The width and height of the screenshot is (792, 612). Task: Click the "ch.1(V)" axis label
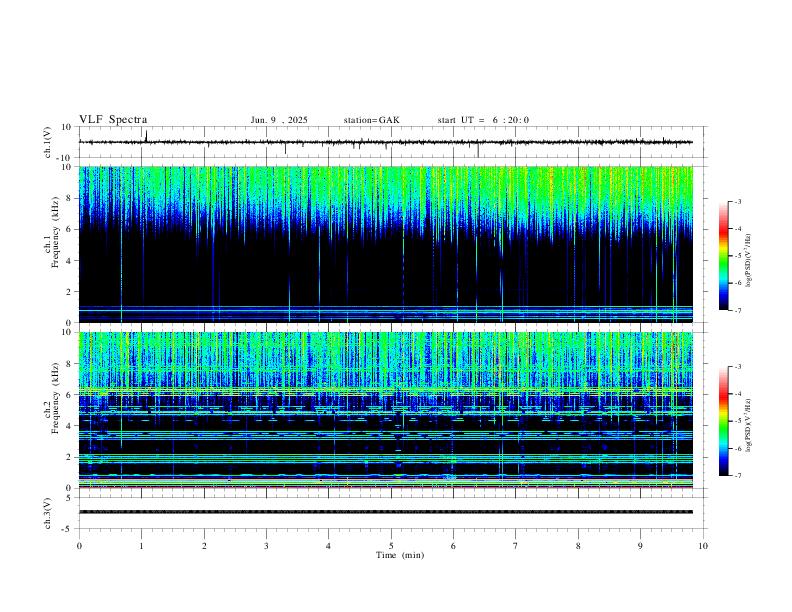click(48, 142)
